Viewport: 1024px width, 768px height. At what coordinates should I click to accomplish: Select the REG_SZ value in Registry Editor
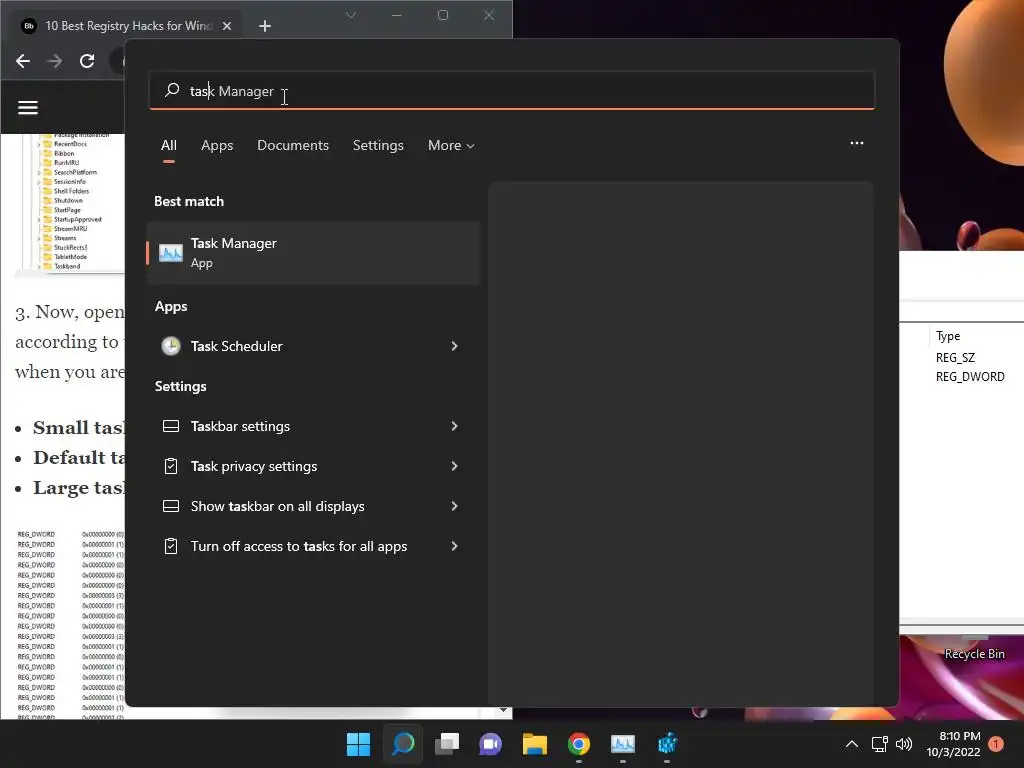(955, 357)
